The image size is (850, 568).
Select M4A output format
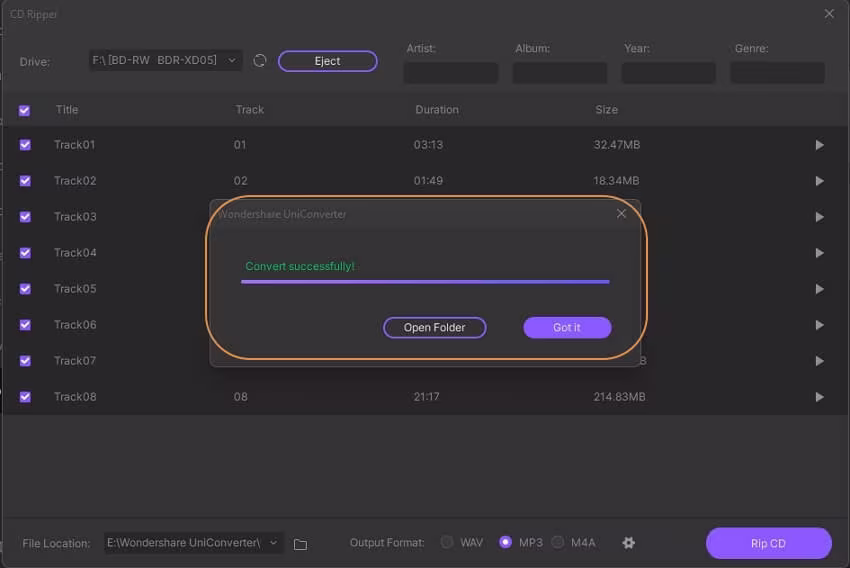point(557,542)
